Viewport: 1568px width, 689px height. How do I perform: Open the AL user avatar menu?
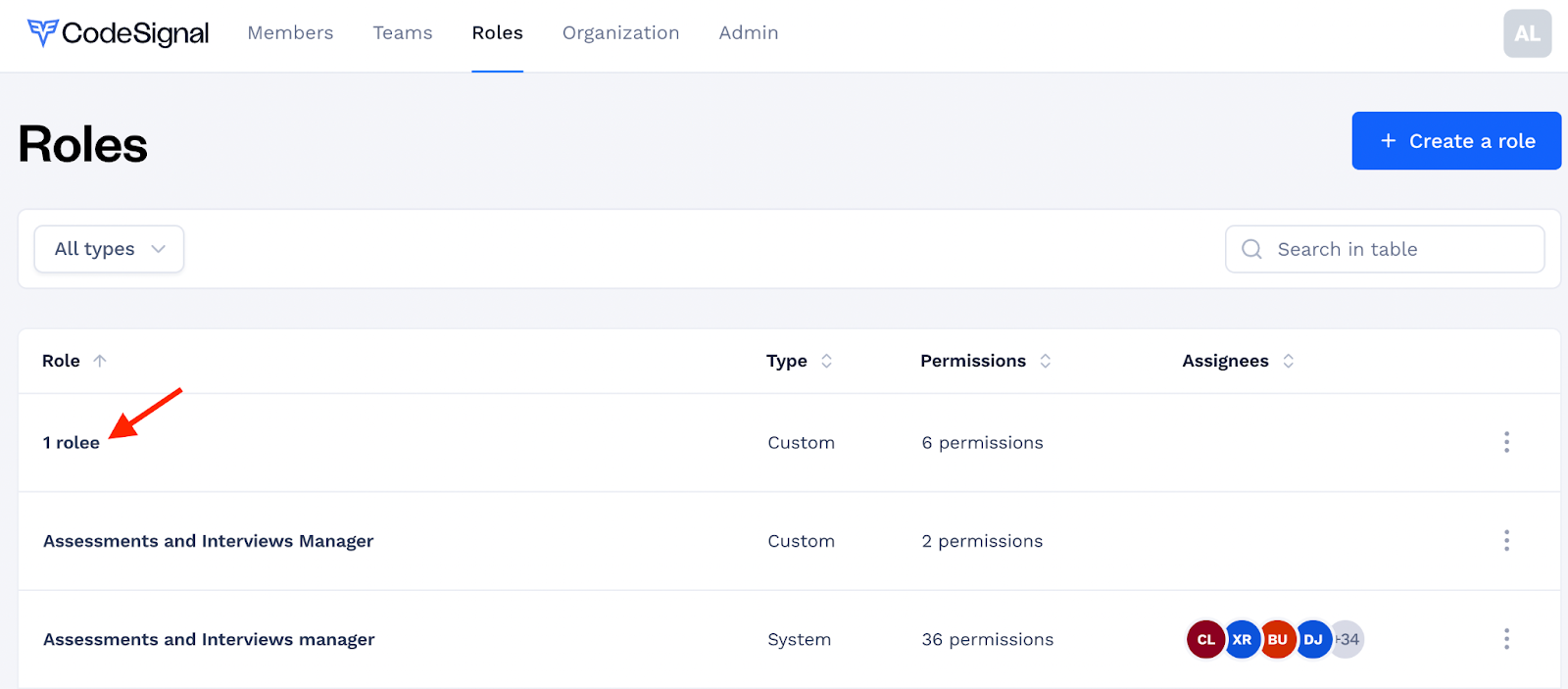(x=1527, y=33)
